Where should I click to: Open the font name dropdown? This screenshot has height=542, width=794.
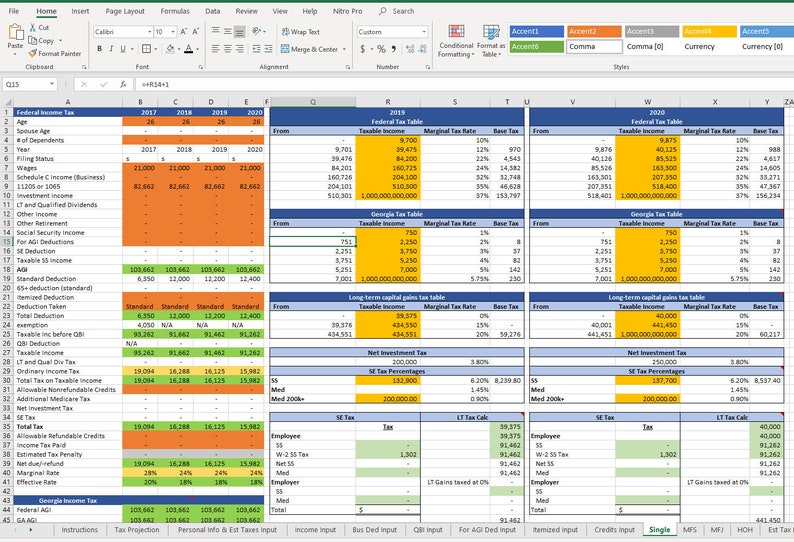tap(149, 31)
